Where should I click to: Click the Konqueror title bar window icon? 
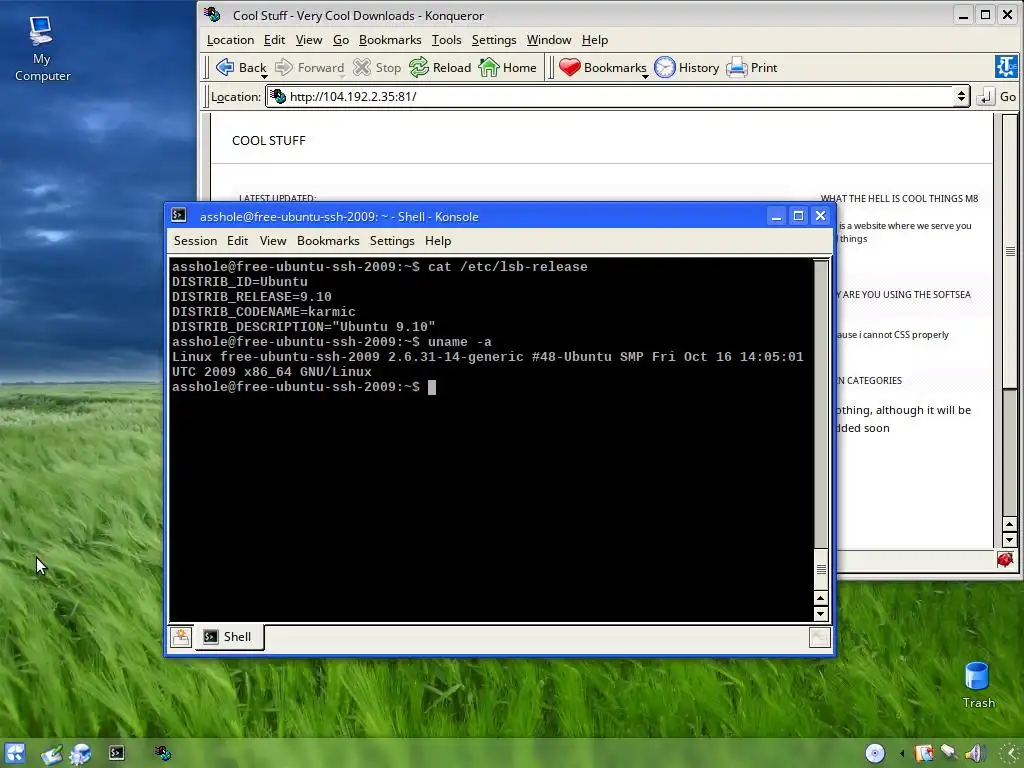(x=212, y=14)
